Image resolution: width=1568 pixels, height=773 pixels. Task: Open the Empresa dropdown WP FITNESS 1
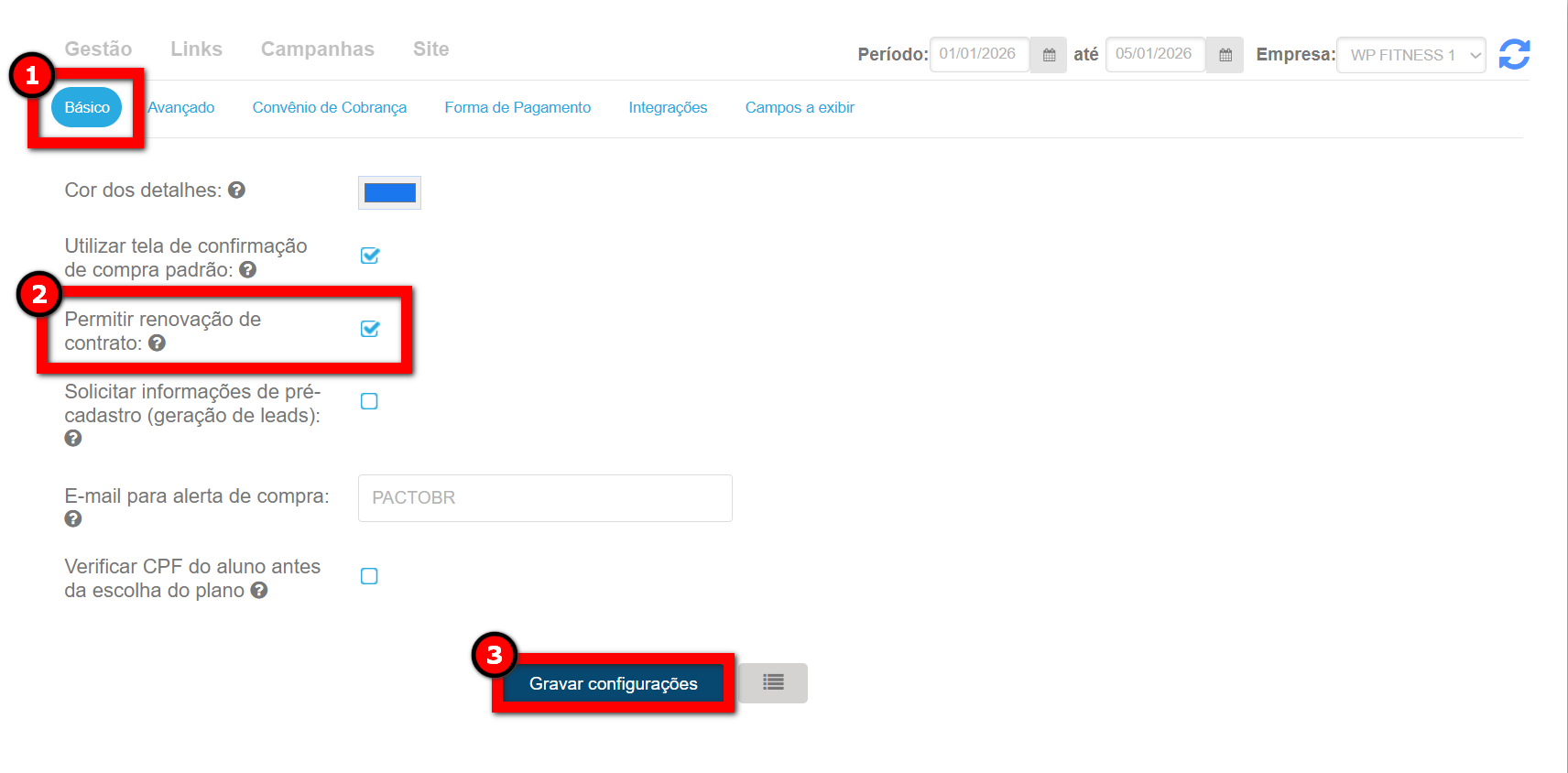click(x=1410, y=55)
